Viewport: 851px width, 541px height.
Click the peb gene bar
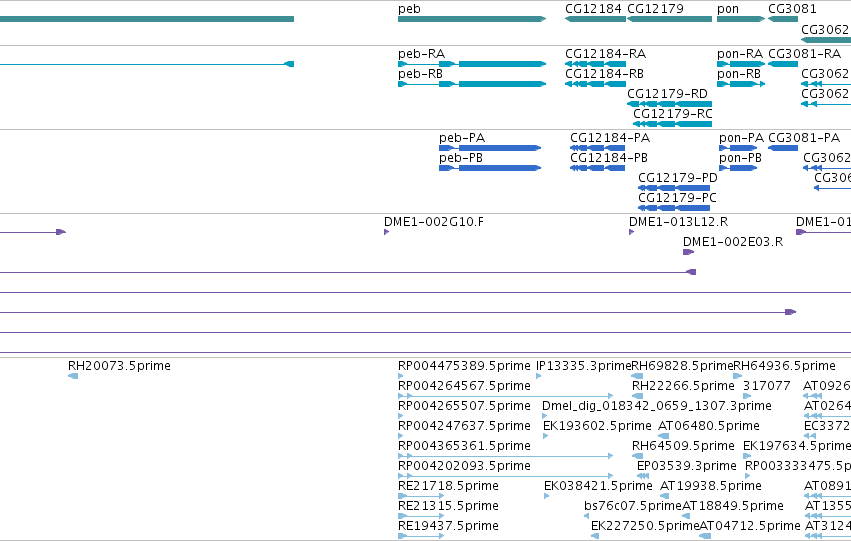pyautogui.click(x=472, y=19)
